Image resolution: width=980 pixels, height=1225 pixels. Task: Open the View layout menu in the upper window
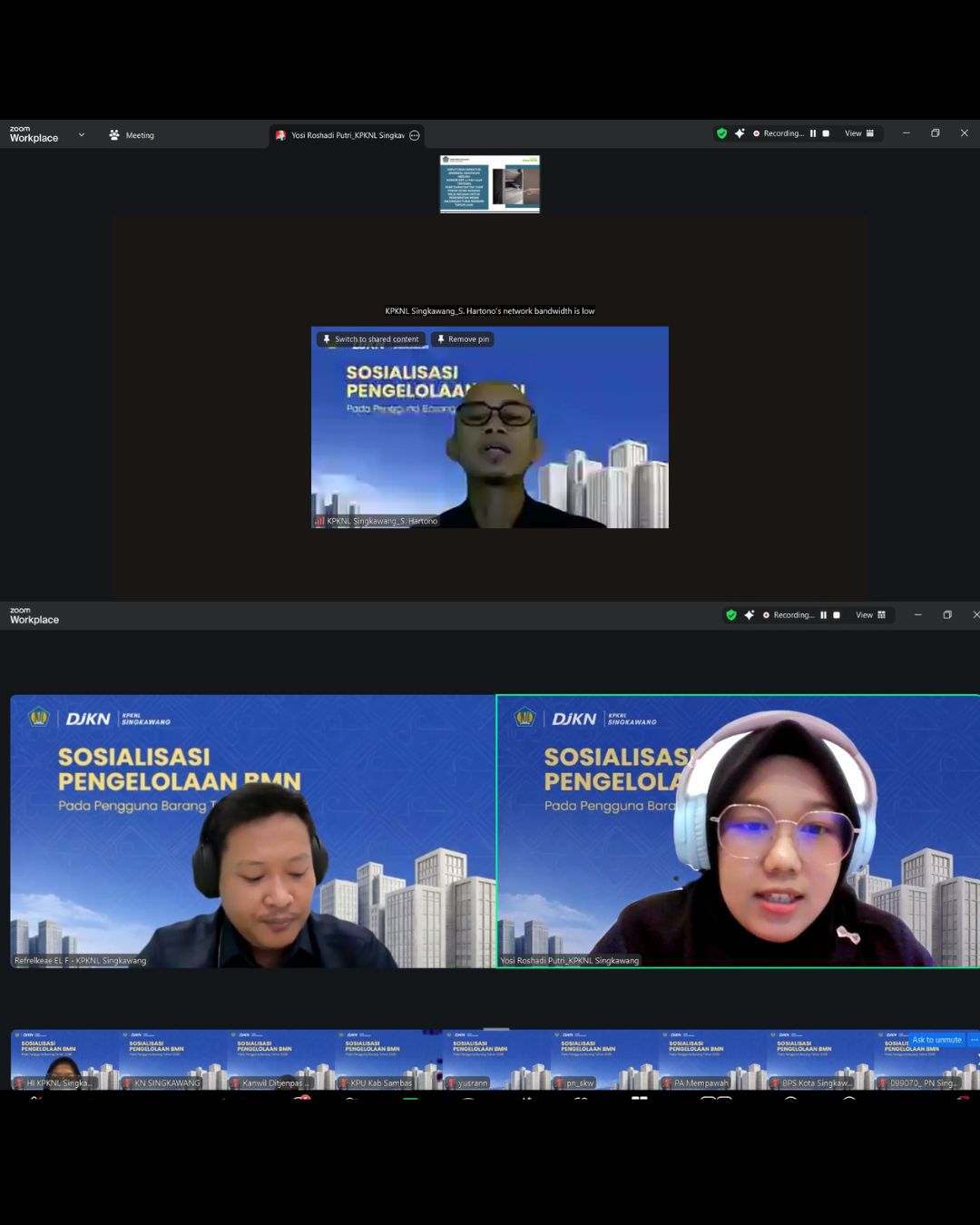[859, 133]
